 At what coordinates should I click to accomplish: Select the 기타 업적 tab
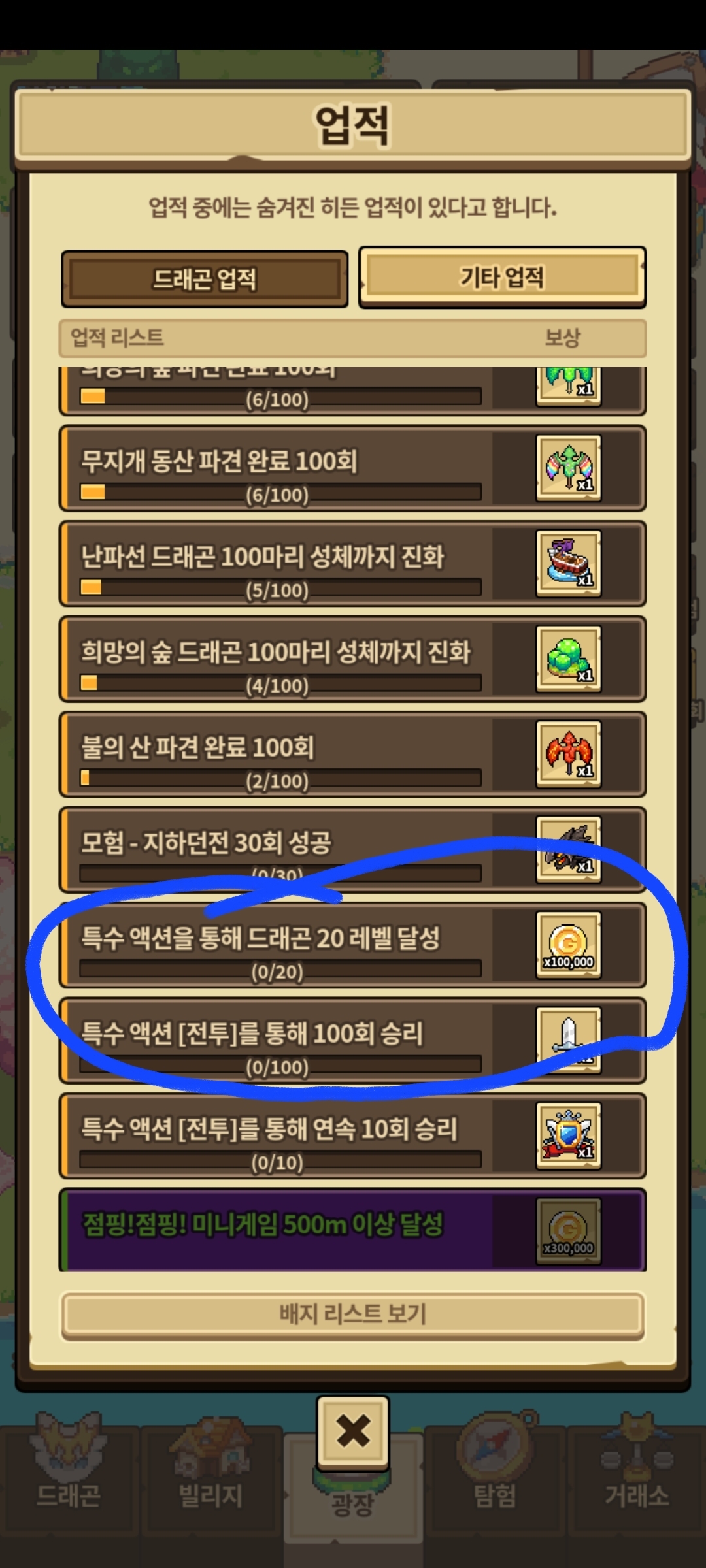(x=502, y=276)
